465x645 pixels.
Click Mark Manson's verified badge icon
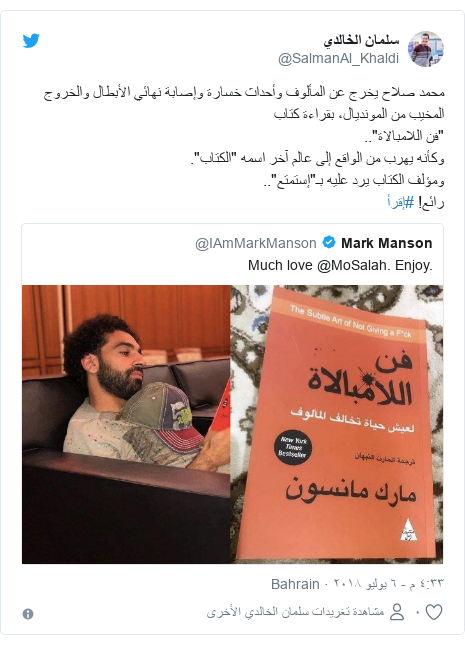(x=328, y=242)
